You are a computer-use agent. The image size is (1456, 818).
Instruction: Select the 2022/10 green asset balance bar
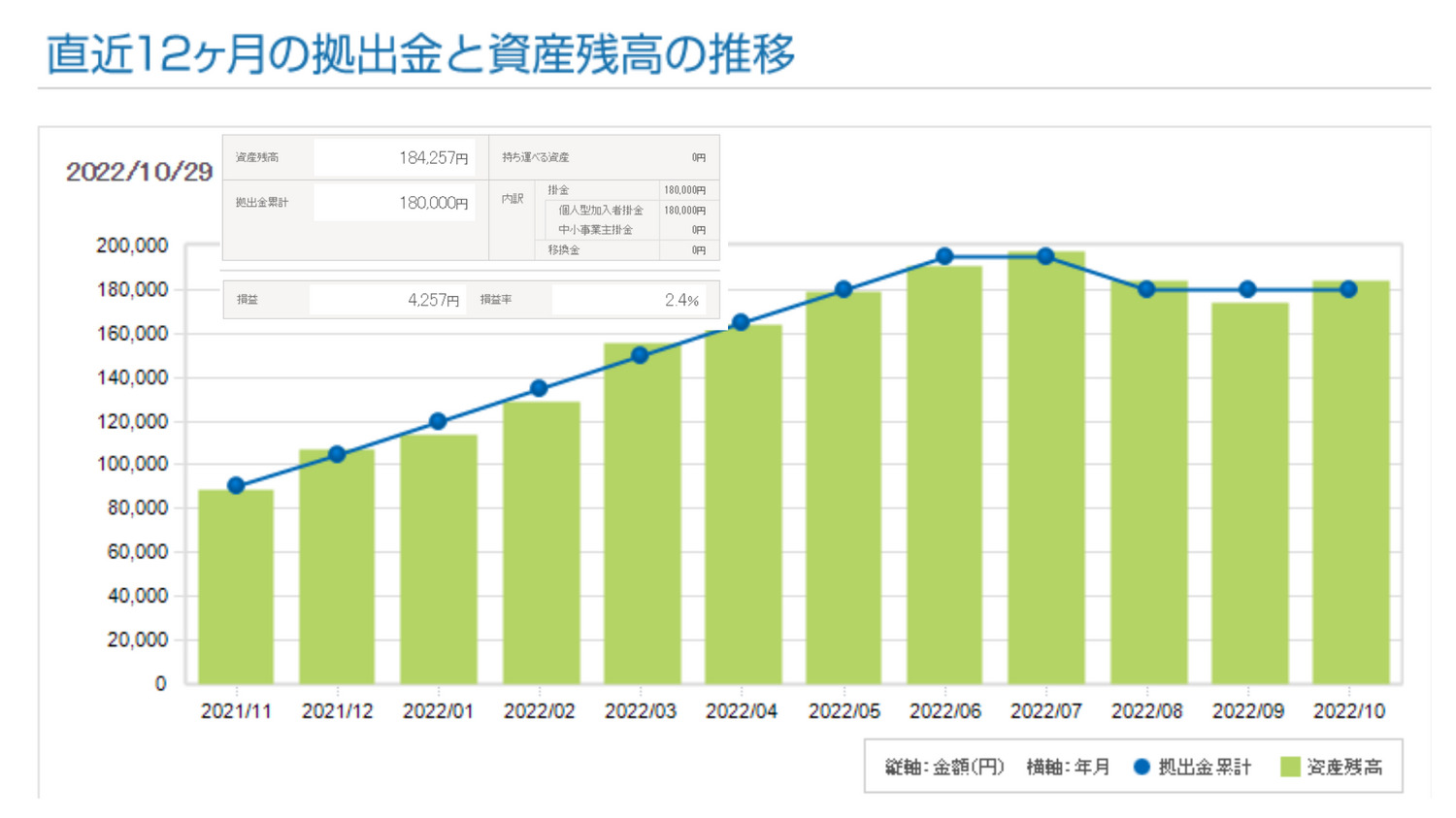(x=1350, y=482)
